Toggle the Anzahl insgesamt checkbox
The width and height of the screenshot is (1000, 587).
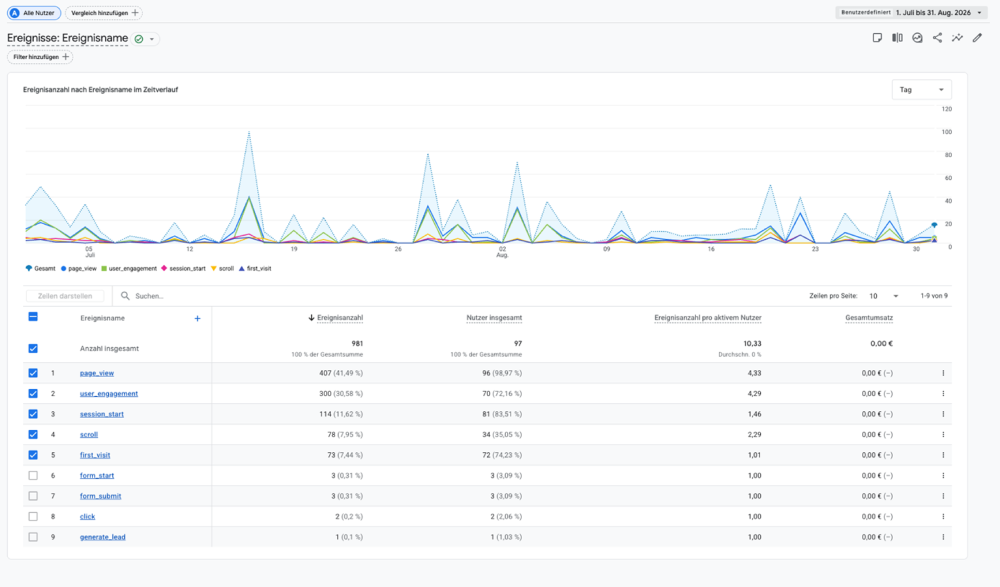click(x=33, y=348)
